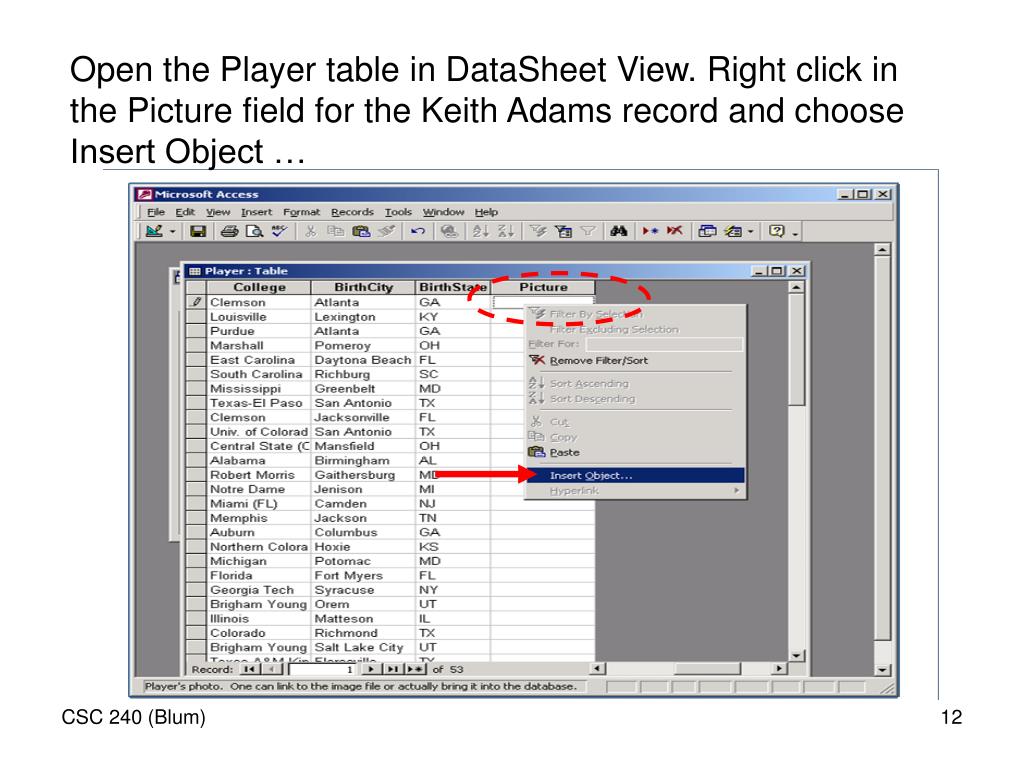Click the Delete Record toolbar icon

pyautogui.click(x=675, y=231)
